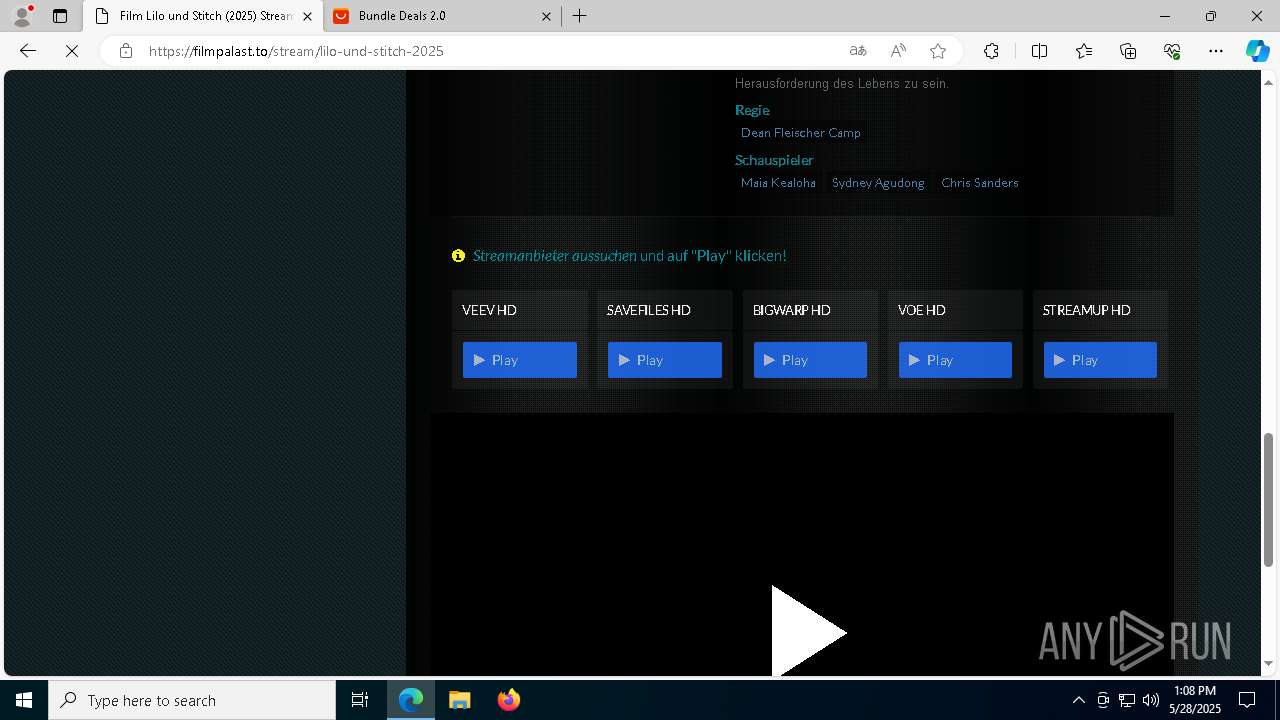Activate the Read aloud icon
The image size is (1280, 720).
(898, 51)
